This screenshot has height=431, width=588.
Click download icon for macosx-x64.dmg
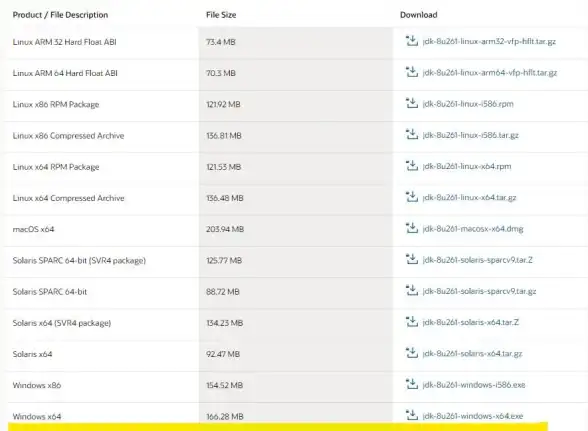[412, 228]
